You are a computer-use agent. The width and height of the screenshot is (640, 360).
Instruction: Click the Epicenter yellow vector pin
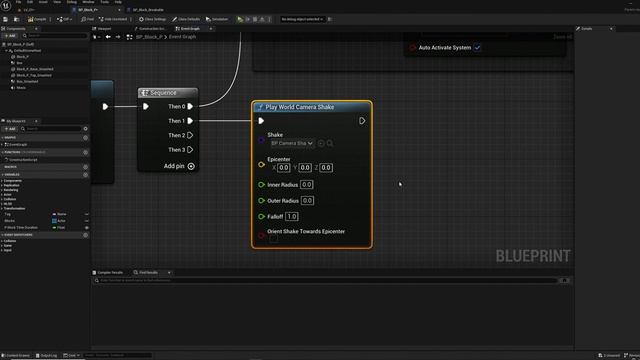coord(262,164)
